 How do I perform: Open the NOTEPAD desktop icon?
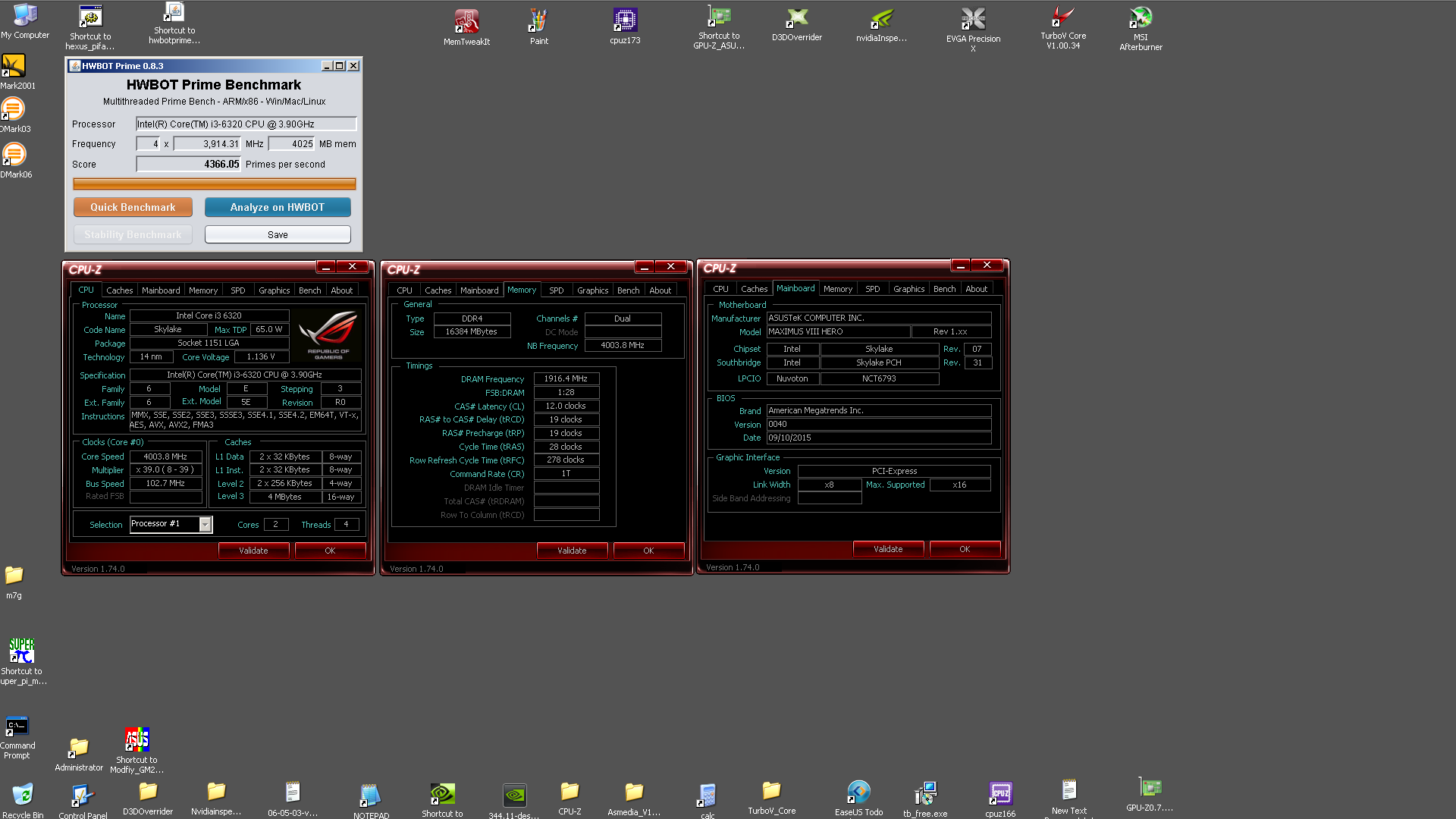(x=371, y=801)
